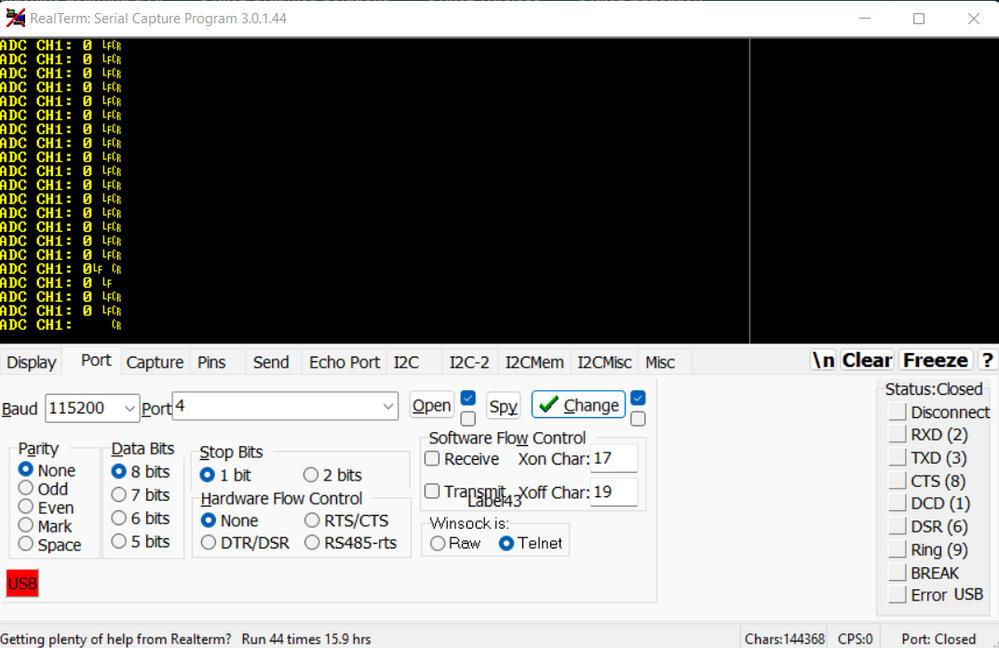Open the I2C-2 tab
This screenshot has height=648, width=999.
pyautogui.click(x=469, y=363)
